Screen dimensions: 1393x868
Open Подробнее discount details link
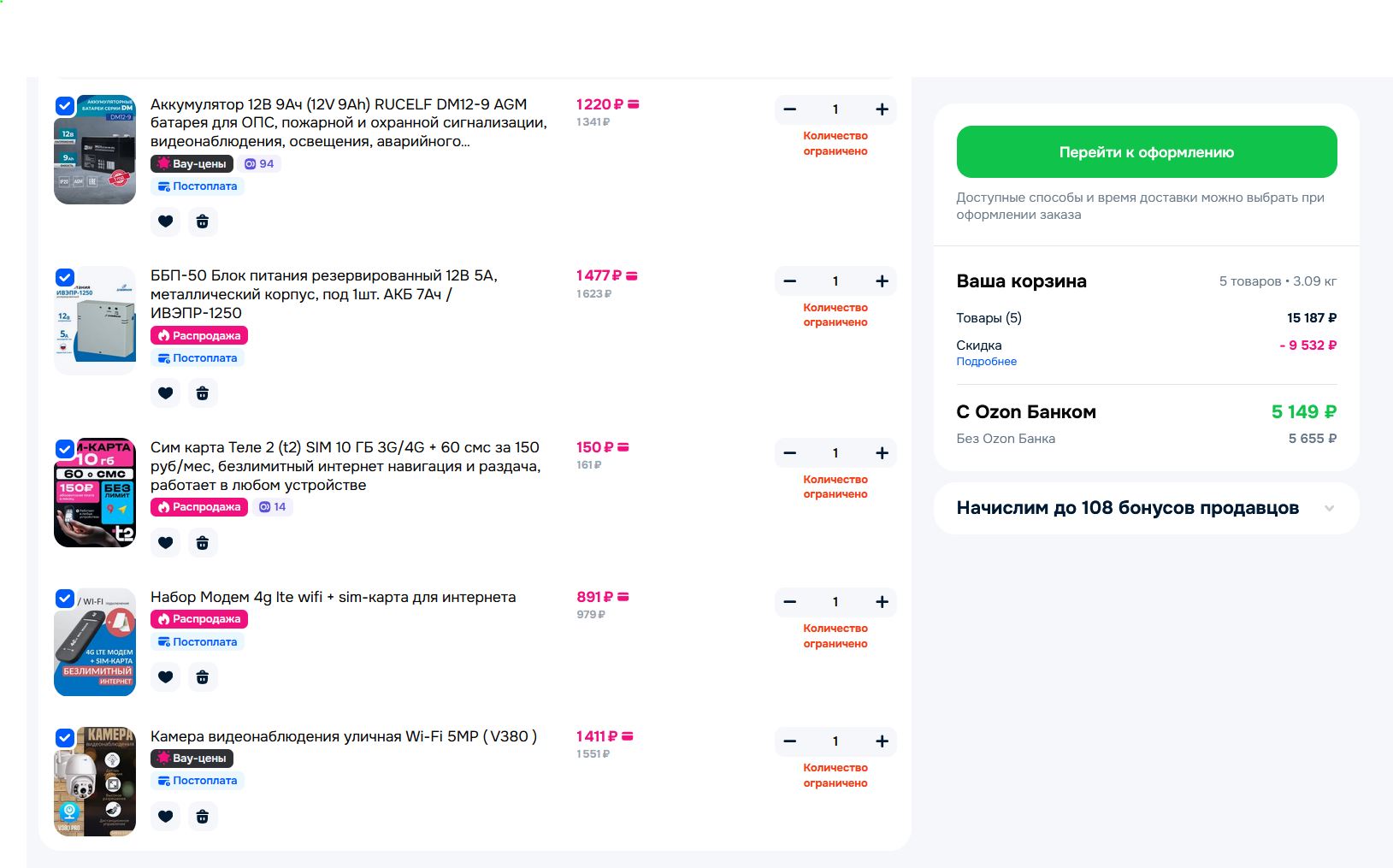[986, 362]
